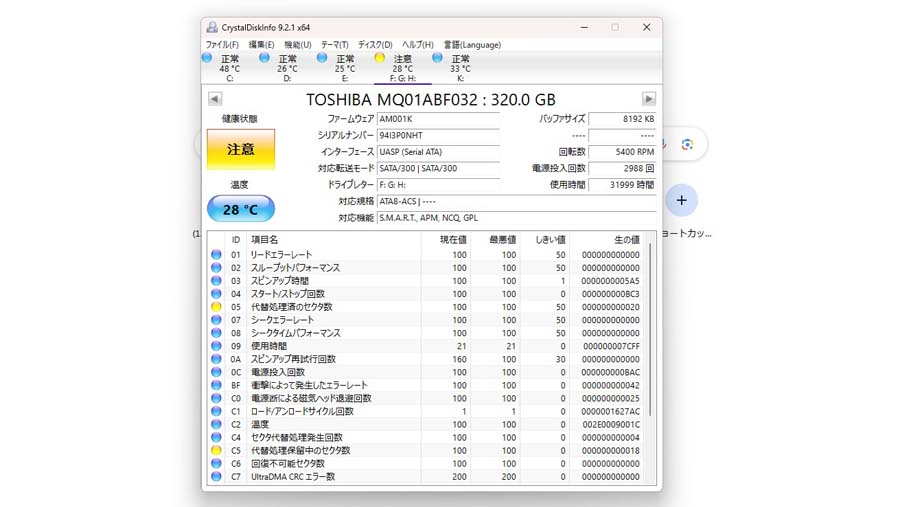Click the blue status icon for ID C7

click(216, 477)
